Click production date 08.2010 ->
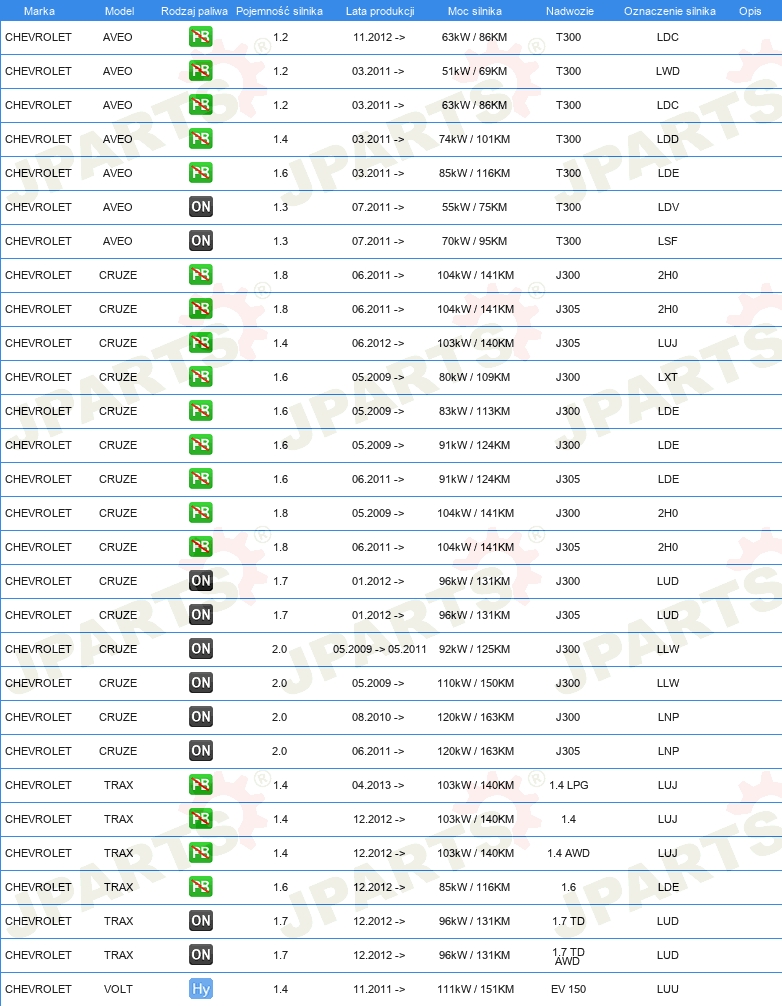 coord(378,717)
